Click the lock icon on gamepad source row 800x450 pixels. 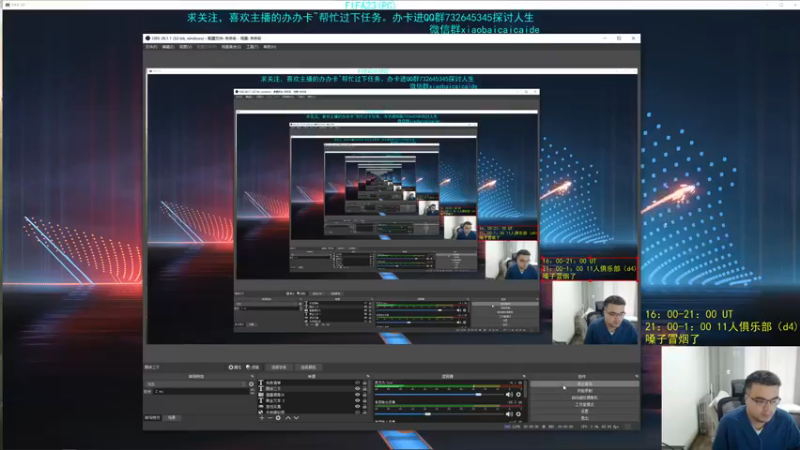364,407
